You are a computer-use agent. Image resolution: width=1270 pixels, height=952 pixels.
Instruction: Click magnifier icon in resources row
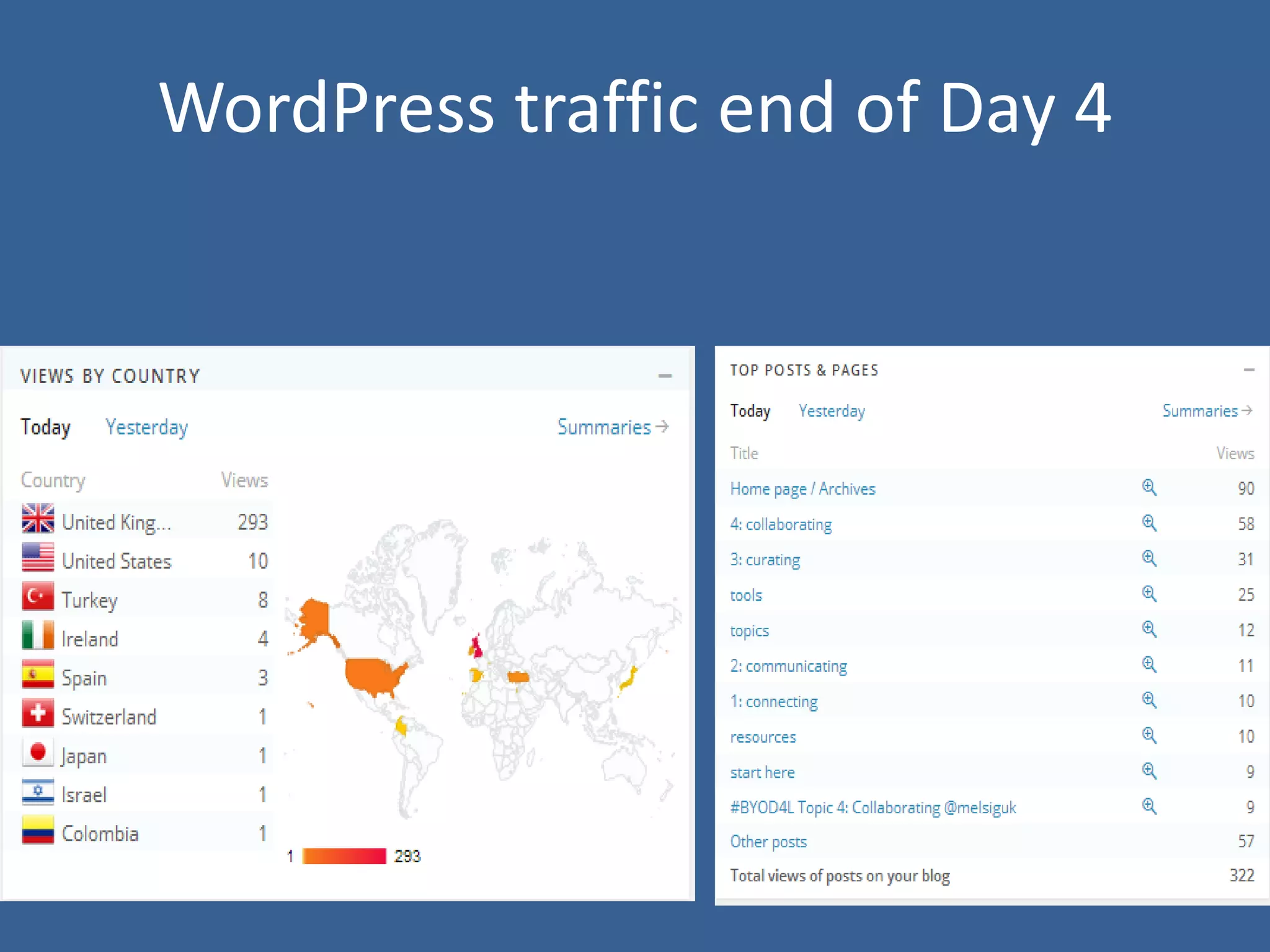pyautogui.click(x=1149, y=736)
